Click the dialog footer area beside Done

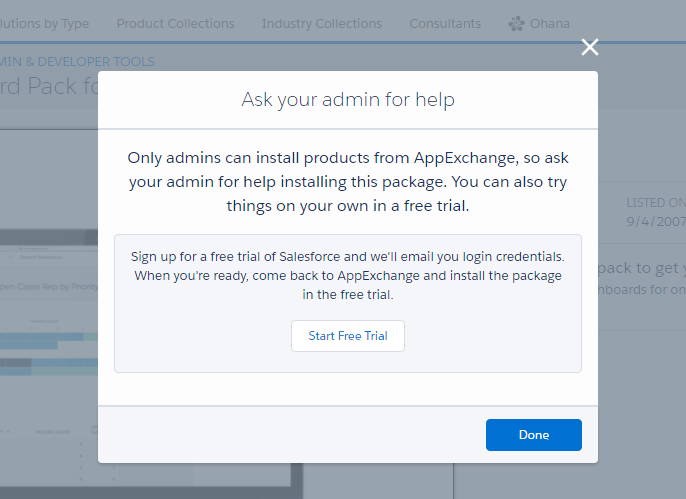(290, 435)
